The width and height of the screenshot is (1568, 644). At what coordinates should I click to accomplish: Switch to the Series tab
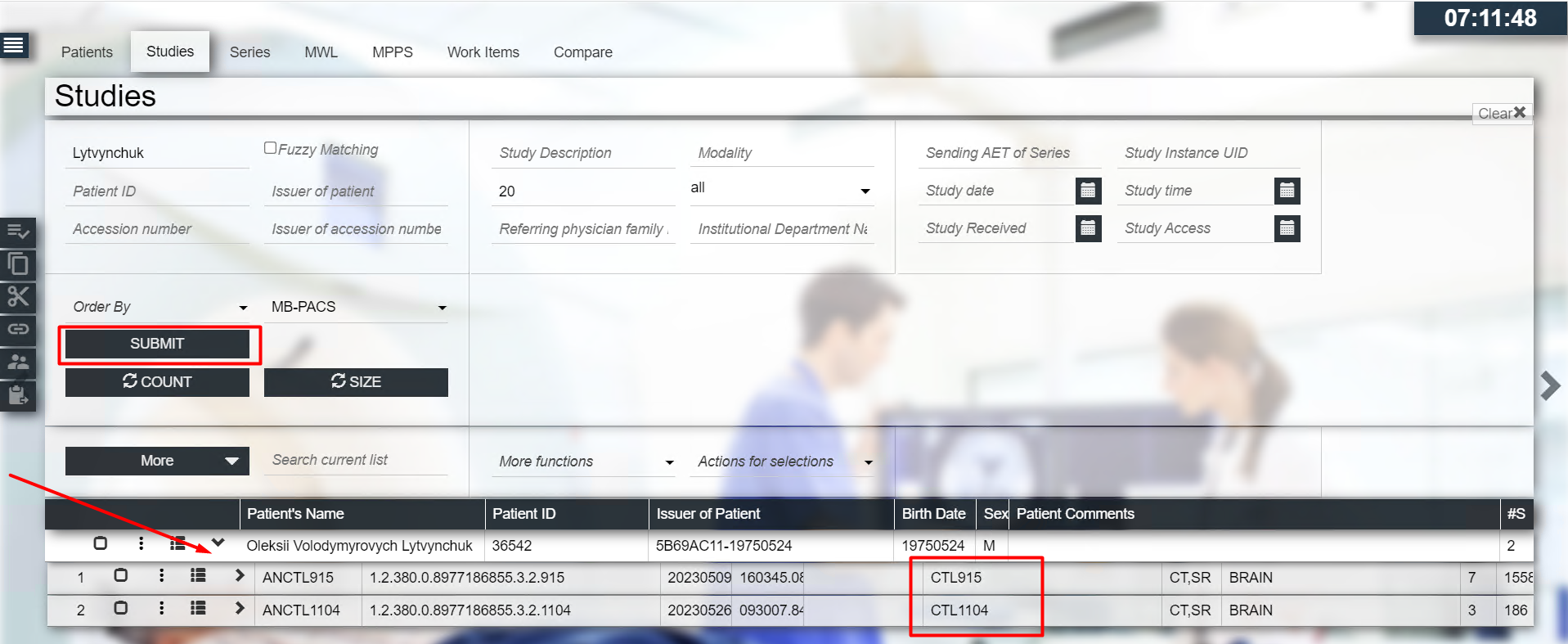pyautogui.click(x=249, y=52)
